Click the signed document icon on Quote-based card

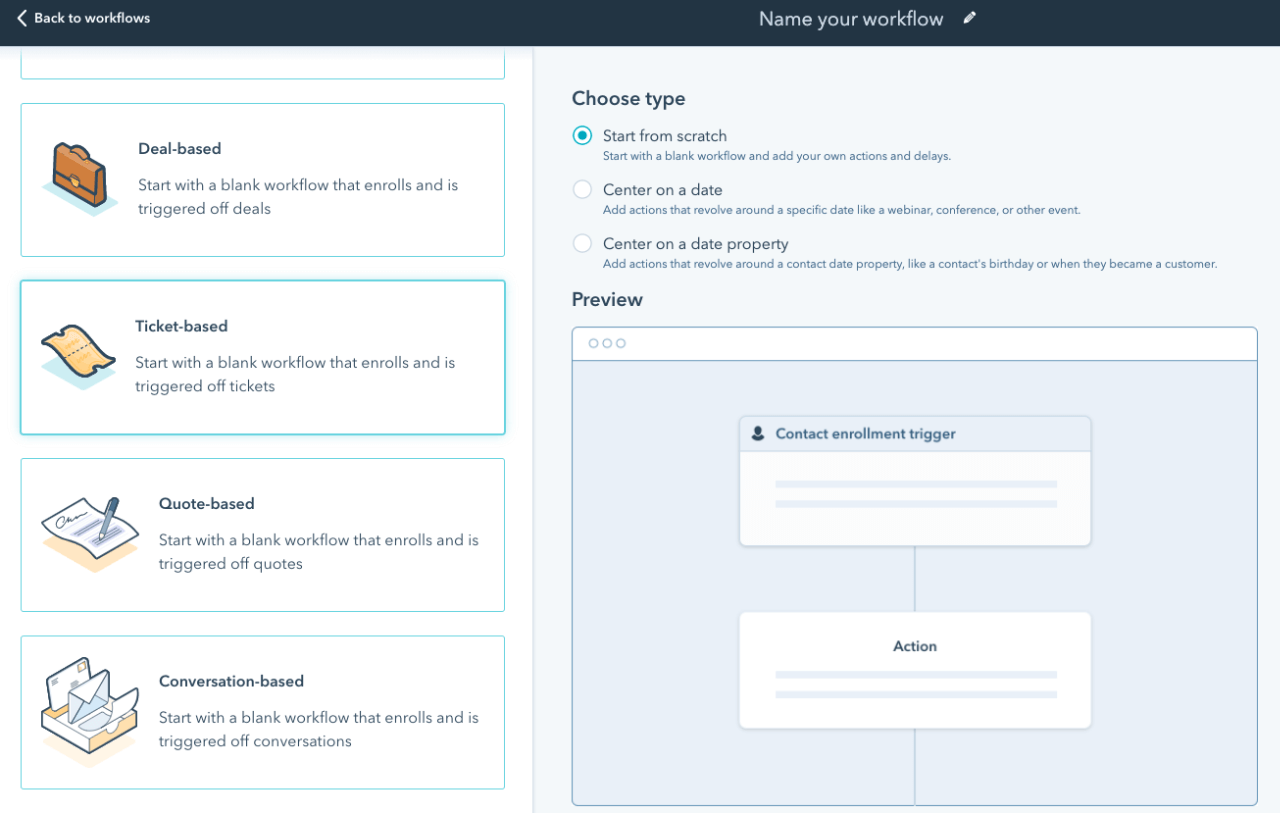point(89,534)
